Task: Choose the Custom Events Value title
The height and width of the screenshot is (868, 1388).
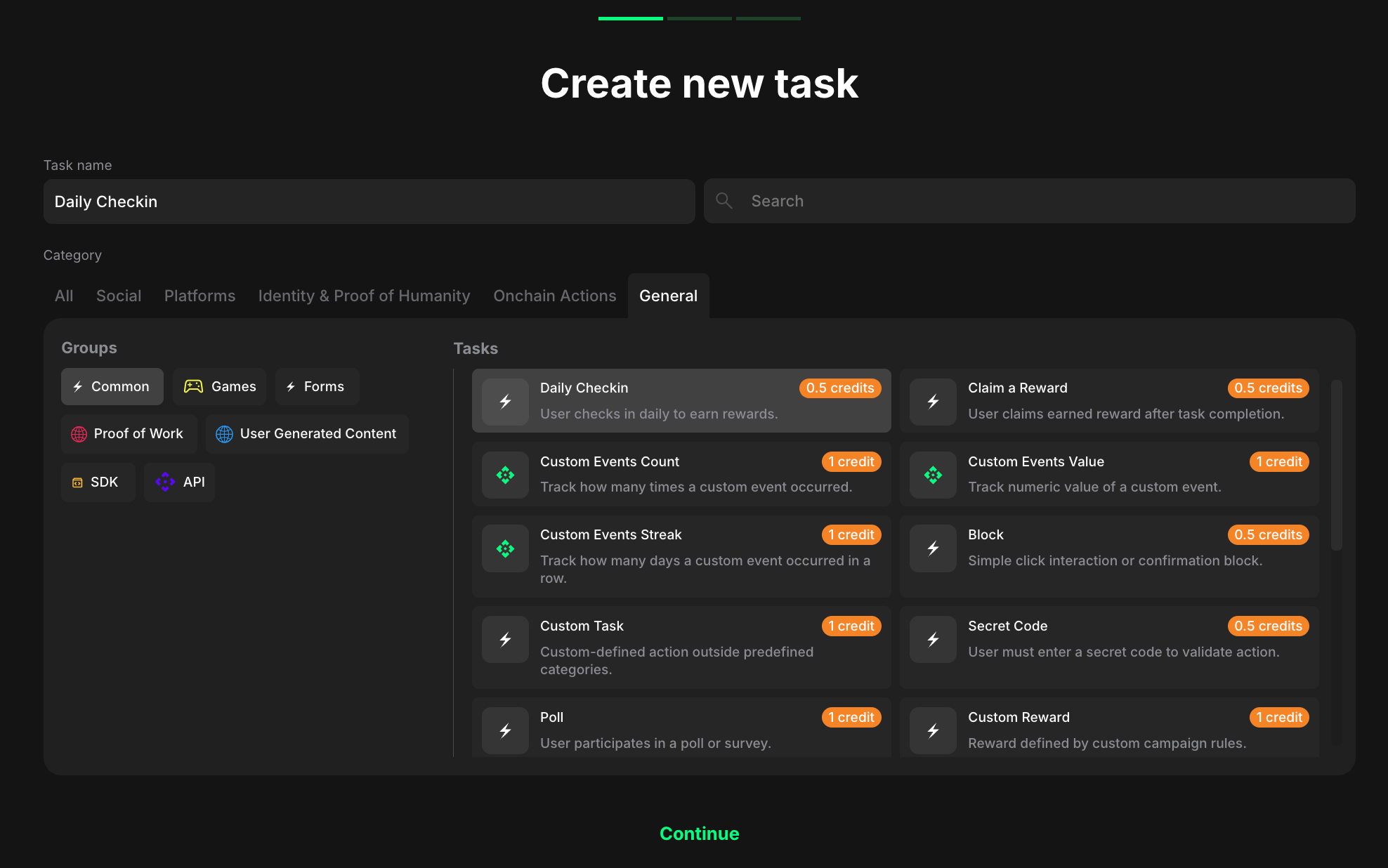Action: (x=1035, y=461)
